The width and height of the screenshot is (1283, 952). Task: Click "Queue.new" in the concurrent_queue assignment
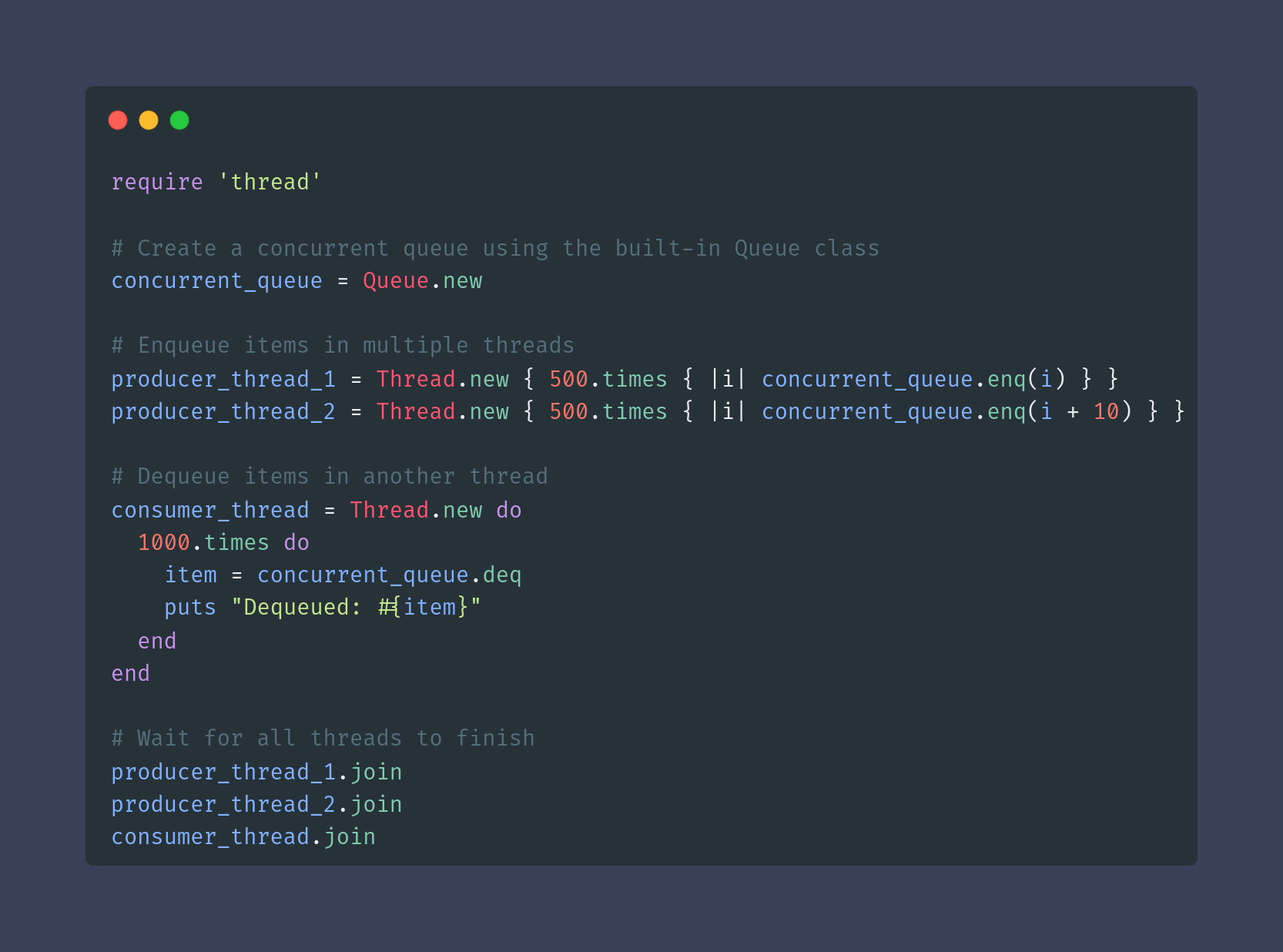point(423,280)
